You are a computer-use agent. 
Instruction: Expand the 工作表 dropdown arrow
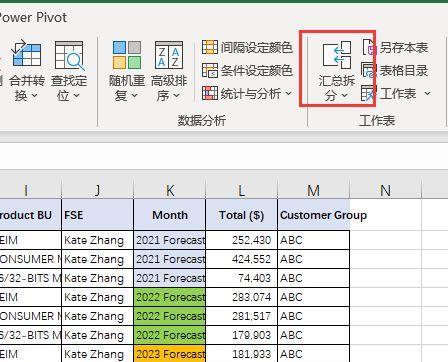click(427, 94)
